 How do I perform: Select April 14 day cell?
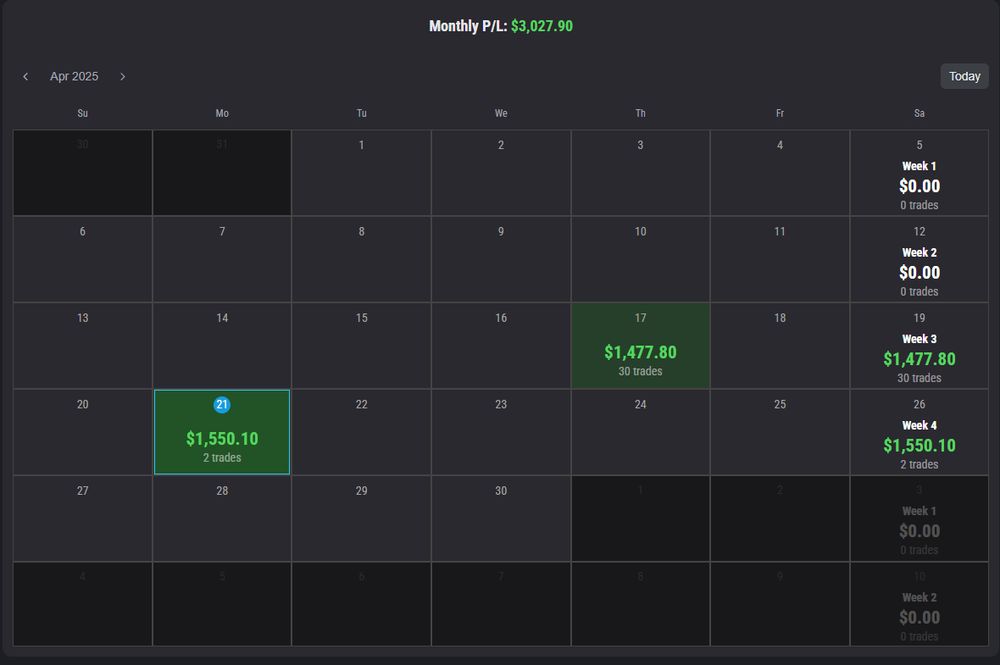click(x=222, y=346)
